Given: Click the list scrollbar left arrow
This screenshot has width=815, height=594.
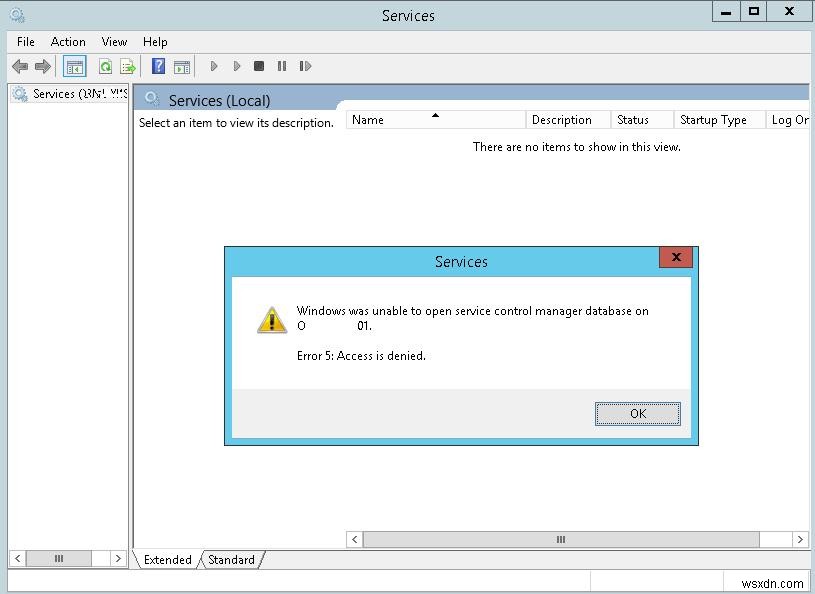Looking at the screenshot, I should (354, 539).
